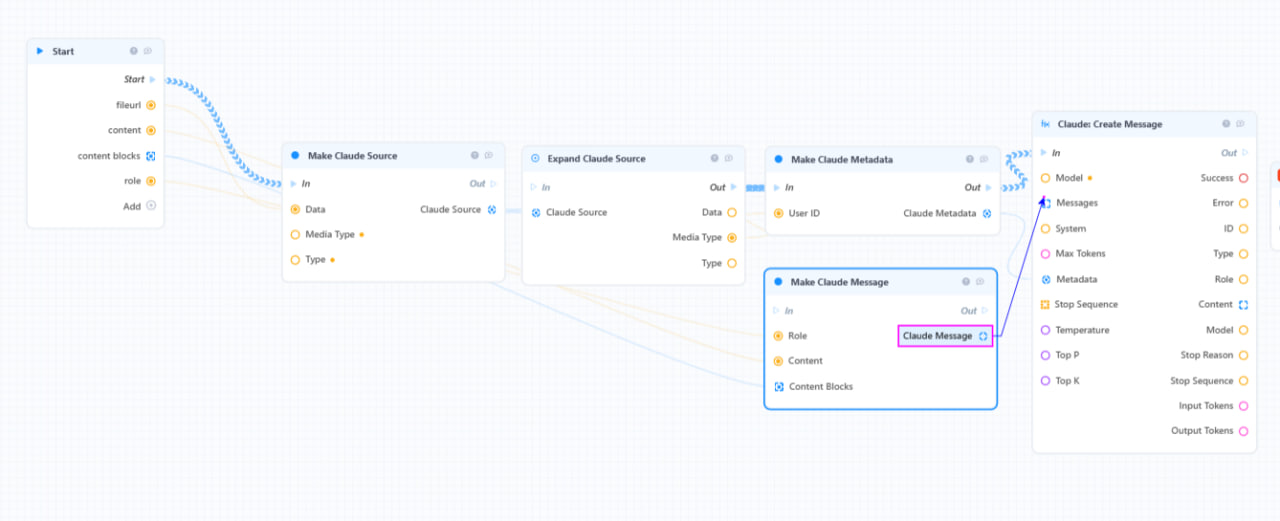Open comment icon on Make Claude Source
The image size is (1280, 521).
click(489, 155)
